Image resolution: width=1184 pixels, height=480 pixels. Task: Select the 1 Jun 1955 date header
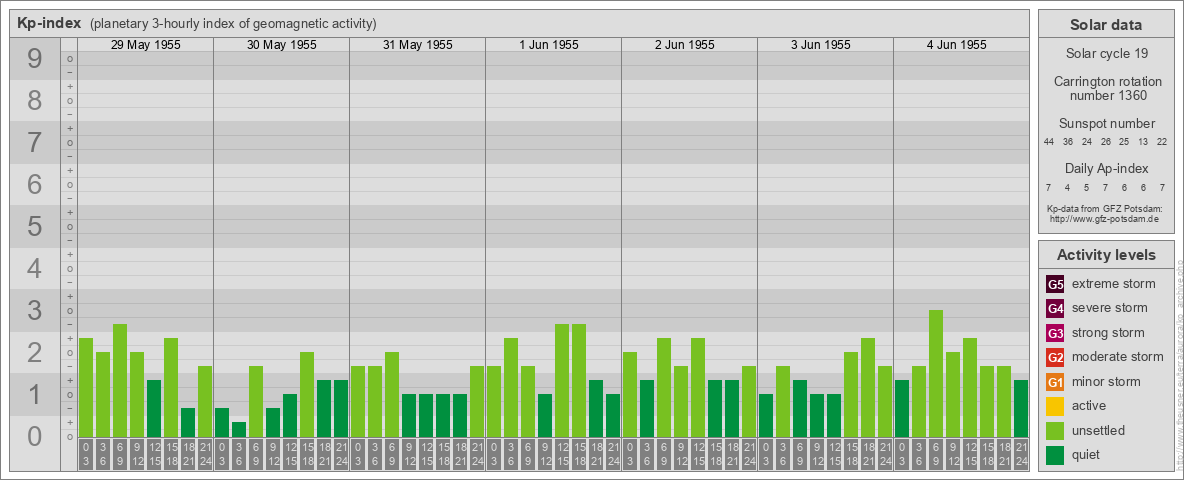[x=549, y=45]
